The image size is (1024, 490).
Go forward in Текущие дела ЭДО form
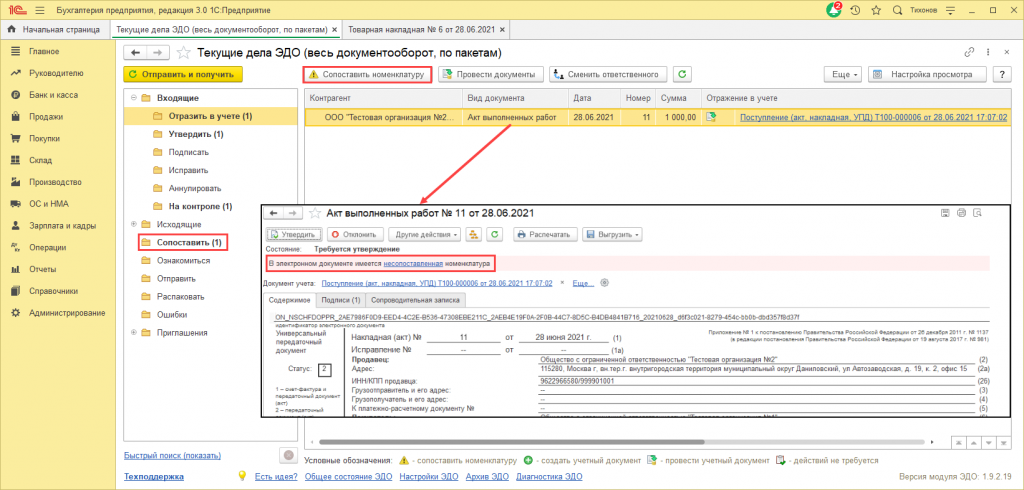tap(157, 53)
